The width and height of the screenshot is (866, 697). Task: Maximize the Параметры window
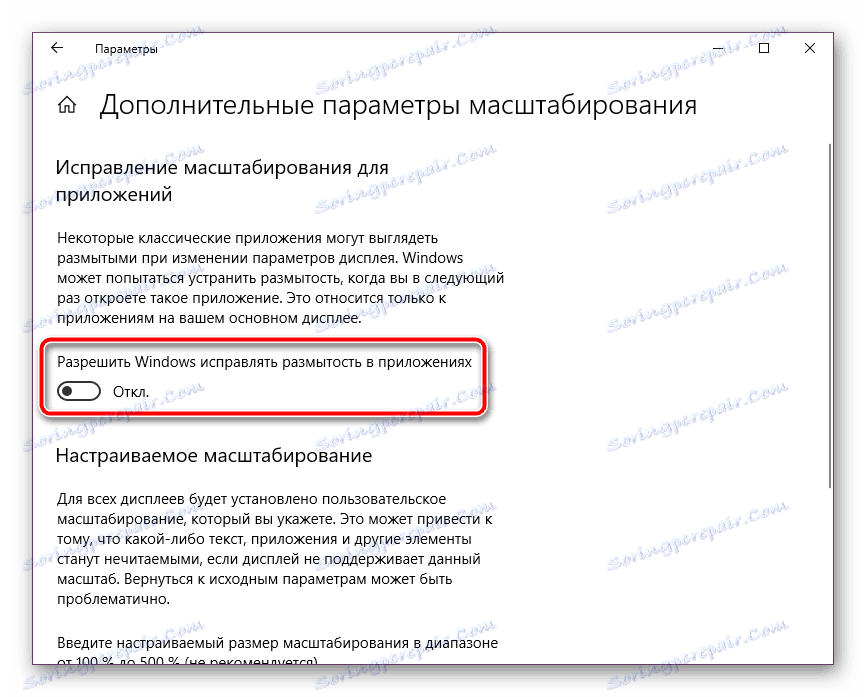pyautogui.click(x=765, y=47)
